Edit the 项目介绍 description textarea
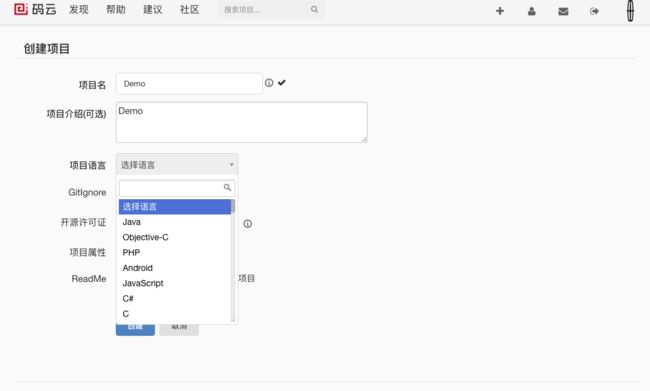 click(242, 123)
